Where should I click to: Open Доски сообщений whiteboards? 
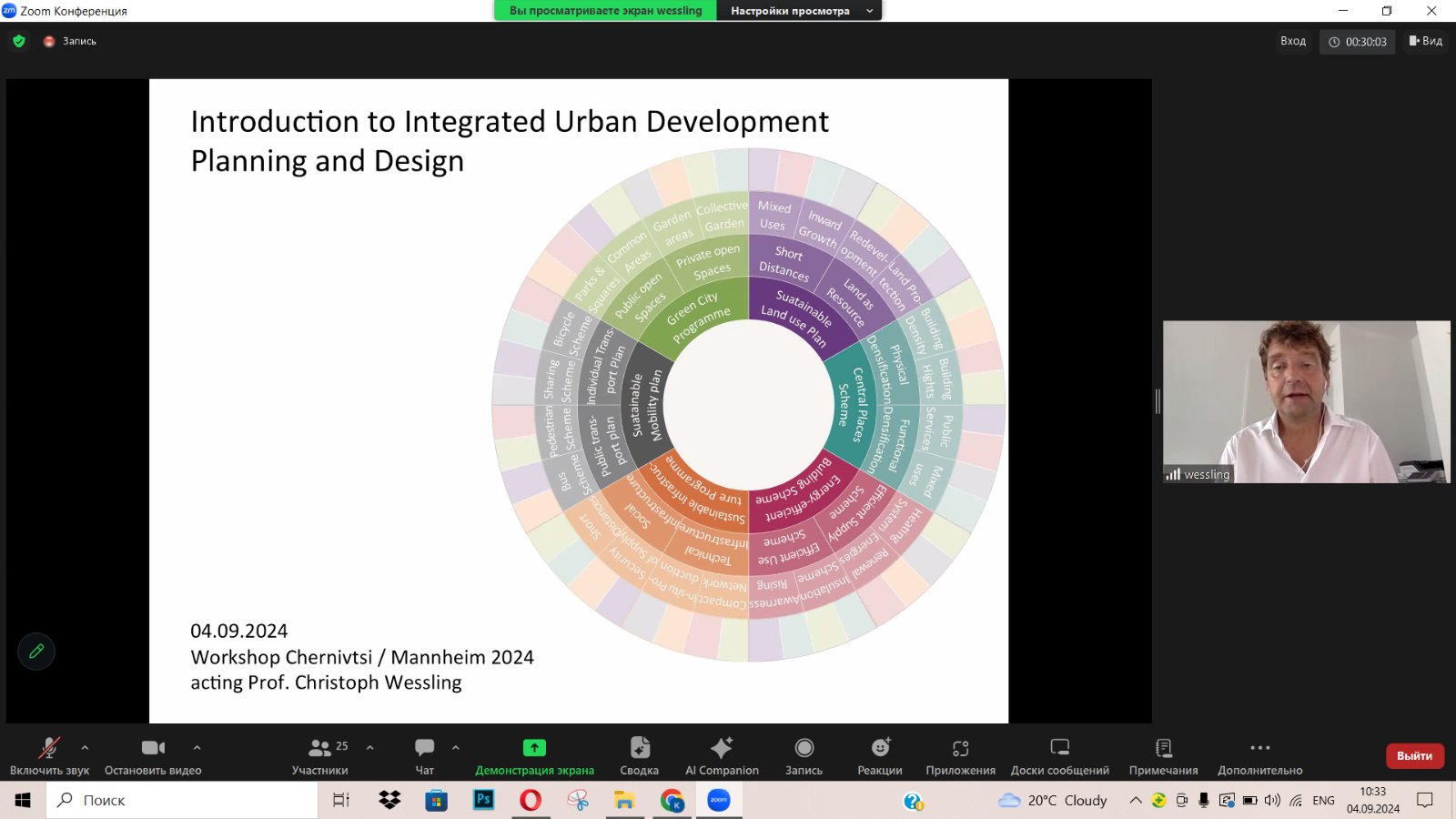click(1059, 756)
